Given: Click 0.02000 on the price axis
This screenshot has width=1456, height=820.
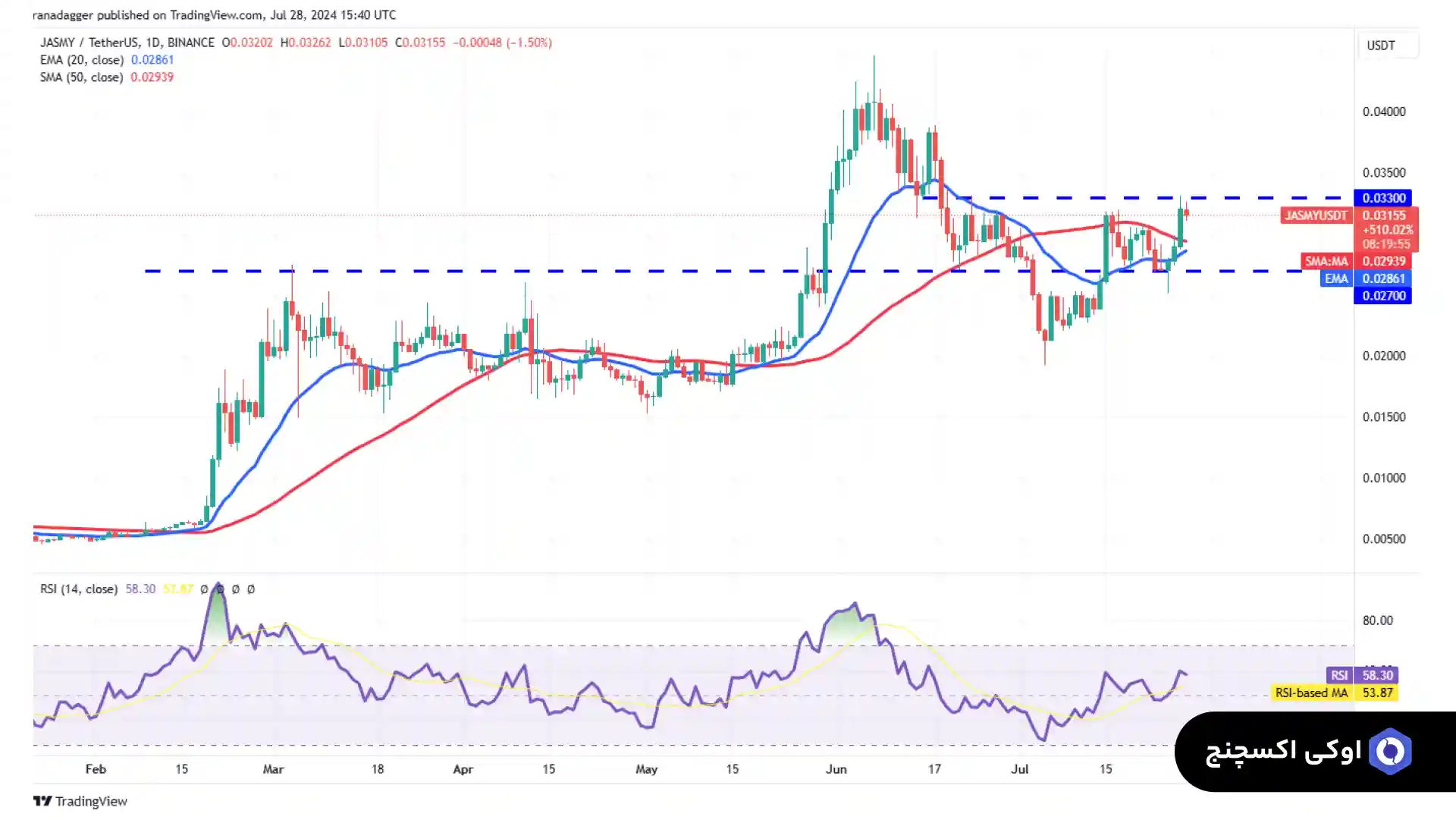Looking at the screenshot, I should click(1384, 356).
